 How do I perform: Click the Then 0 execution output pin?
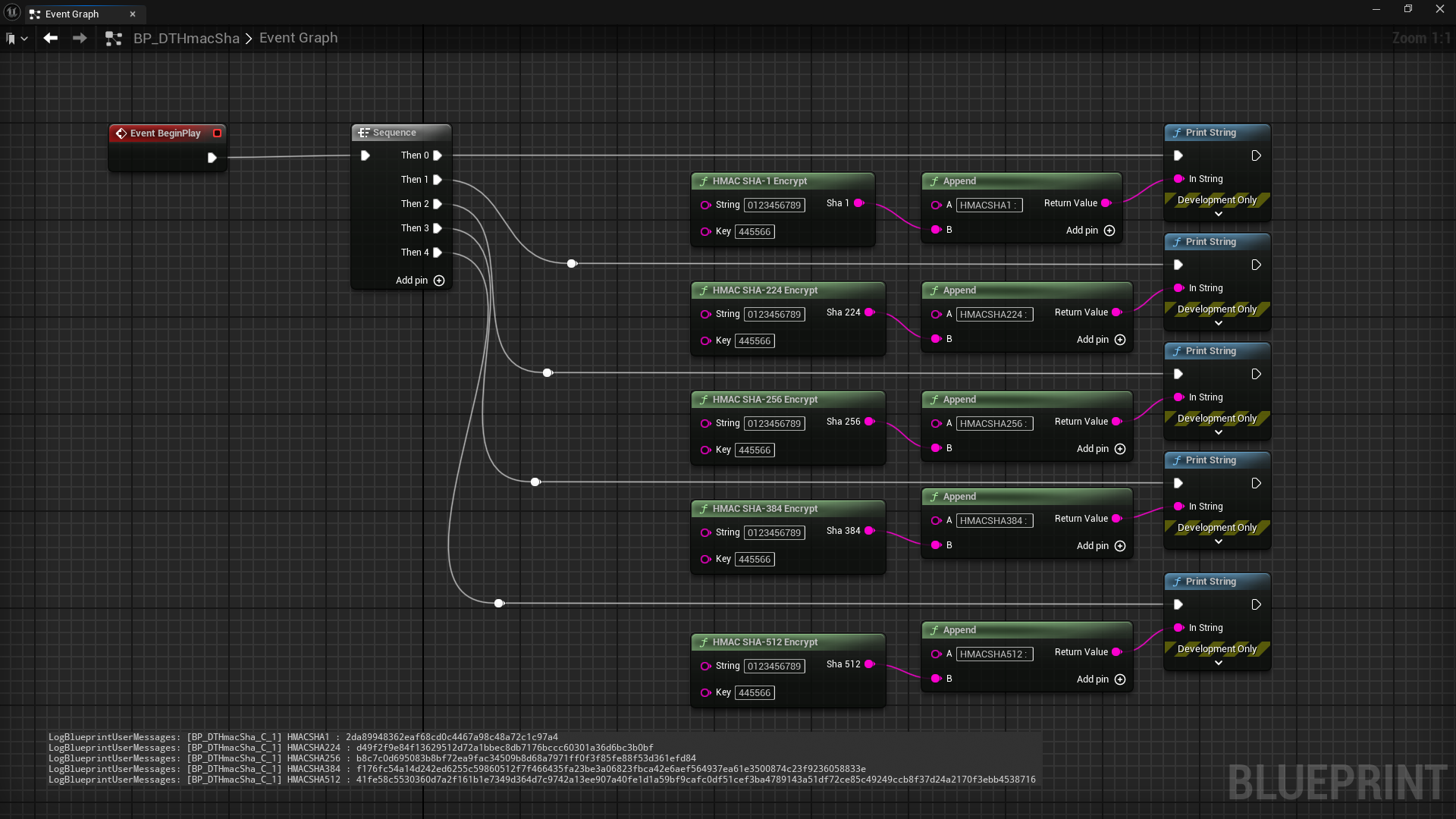(438, 155)
